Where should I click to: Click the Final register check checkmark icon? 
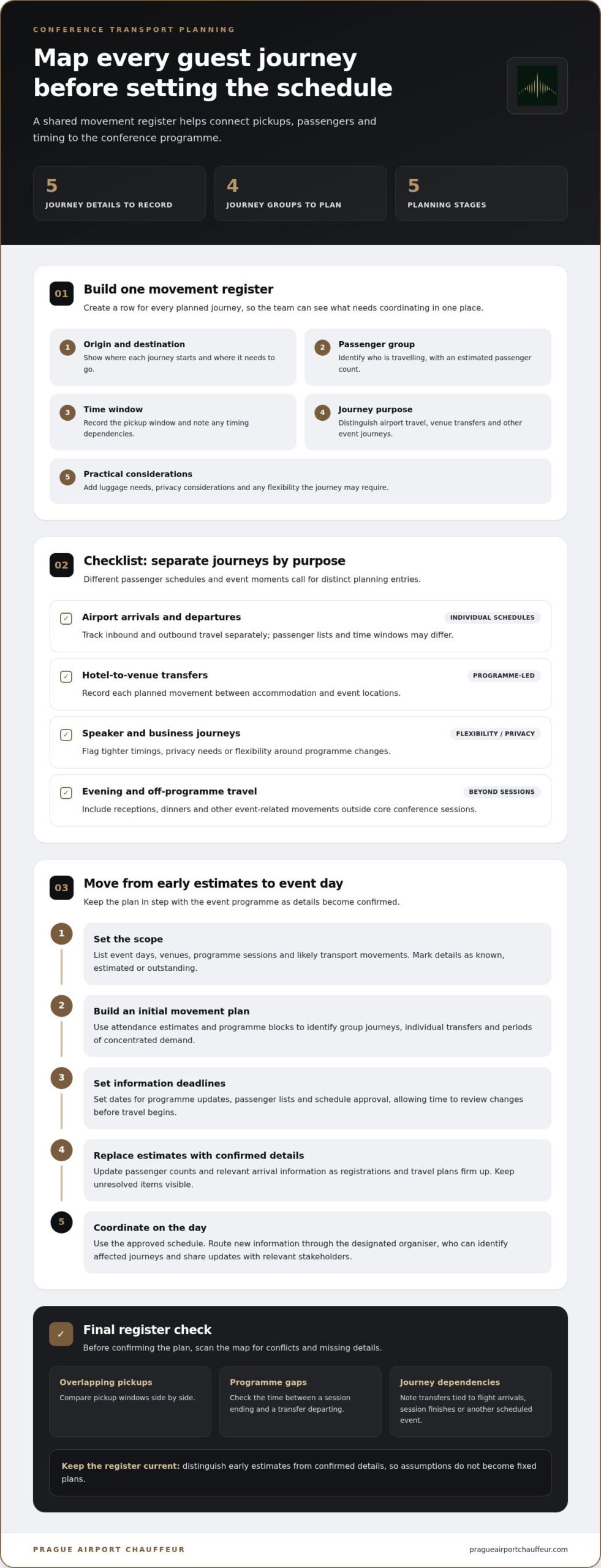[61, 1334]
